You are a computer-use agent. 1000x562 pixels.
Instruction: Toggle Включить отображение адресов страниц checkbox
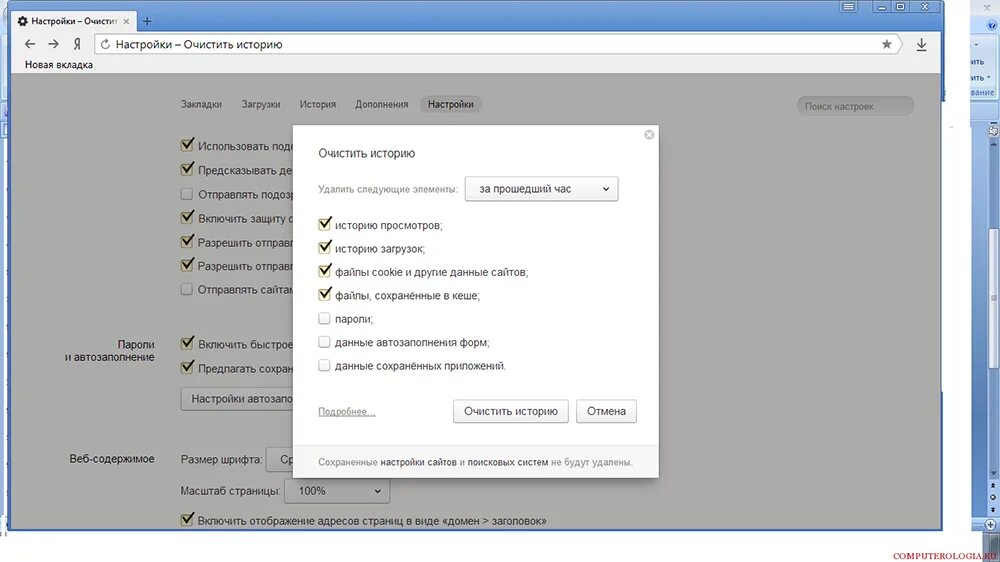tap(187, 519)
